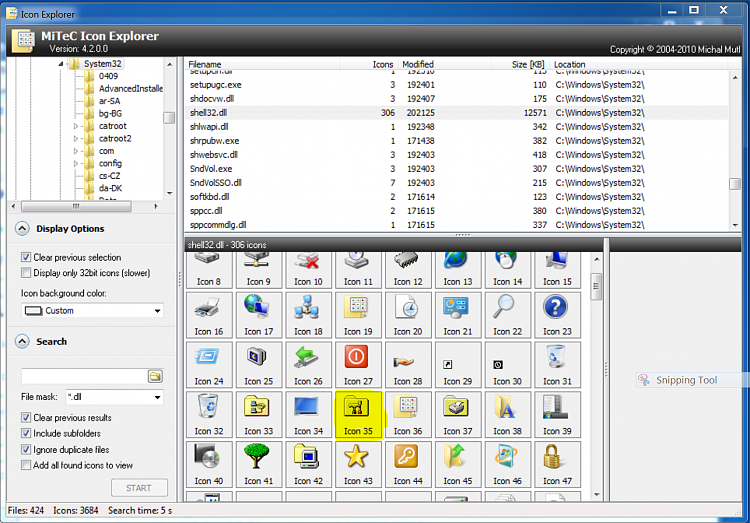This screenshot has height=523, width=750.
Task: Collapse the Display Options section
Action: coord(22,229)
